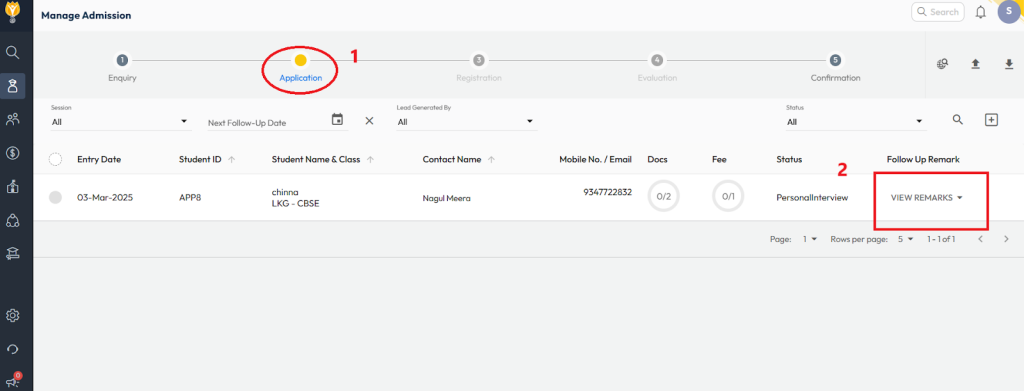Viewport: 1024px width, 391px height.
Task: Click the globe search icon
Action: click(942, 64)
